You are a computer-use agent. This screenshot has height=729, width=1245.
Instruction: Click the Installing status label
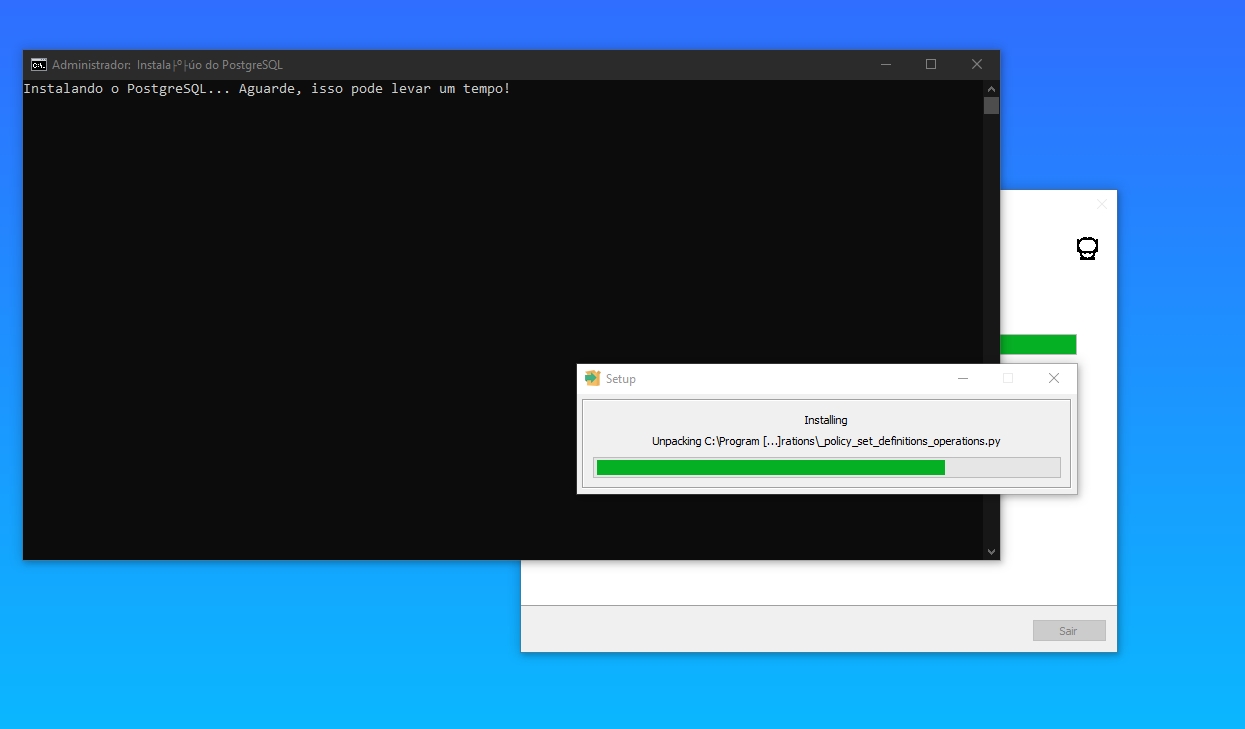(825, 420)
